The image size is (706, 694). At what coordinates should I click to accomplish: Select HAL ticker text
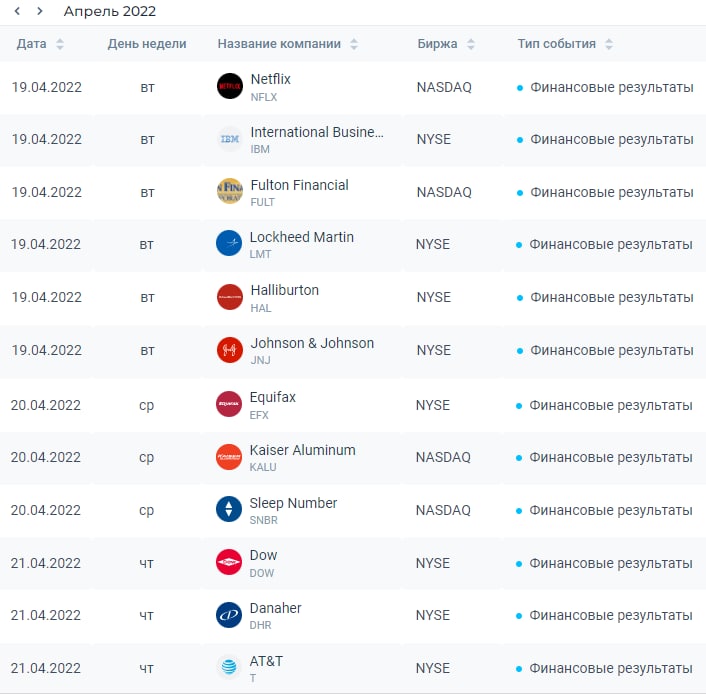point(261,308)
